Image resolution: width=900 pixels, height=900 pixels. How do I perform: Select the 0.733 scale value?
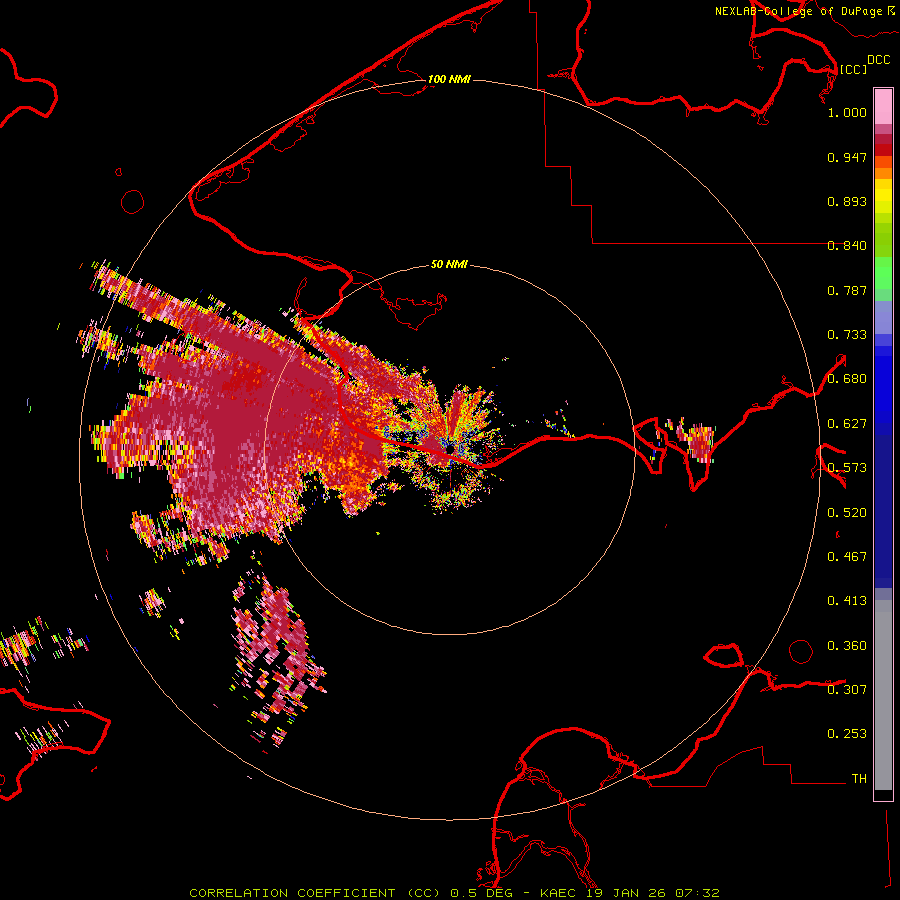tap(847, 335)
